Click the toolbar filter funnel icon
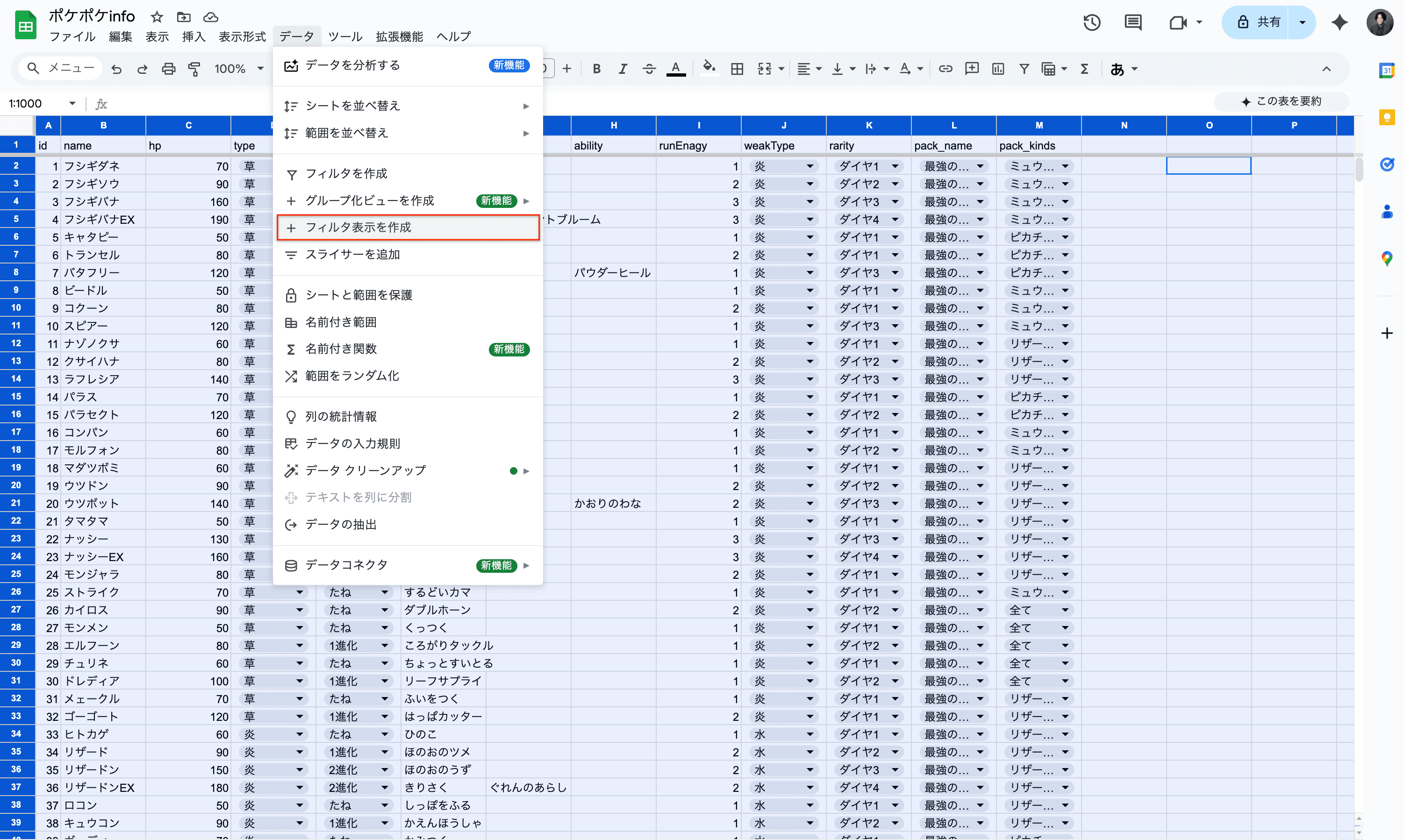This screenshot has width=1404, height=840. coord(1024,69)
